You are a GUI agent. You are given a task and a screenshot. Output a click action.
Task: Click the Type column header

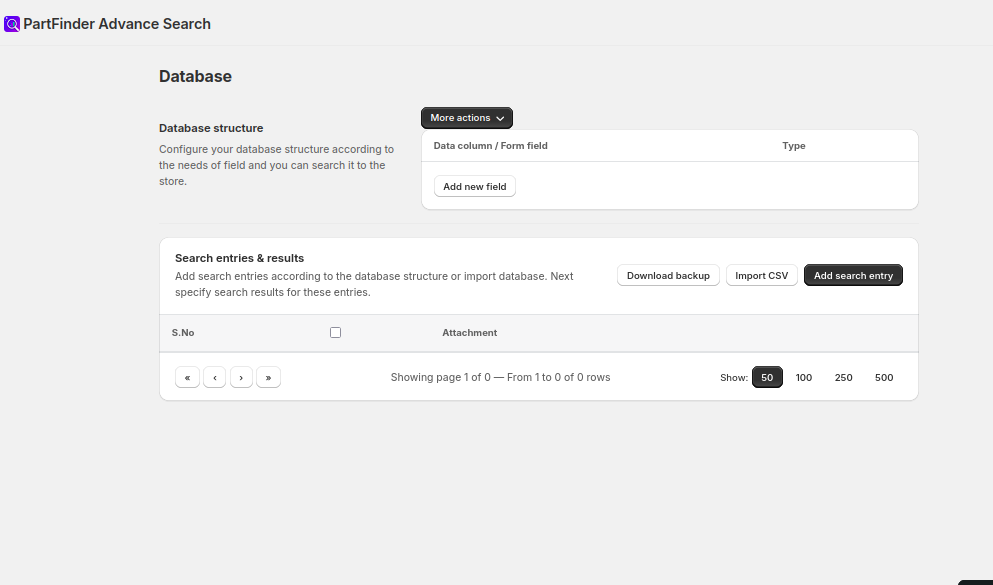794,146
